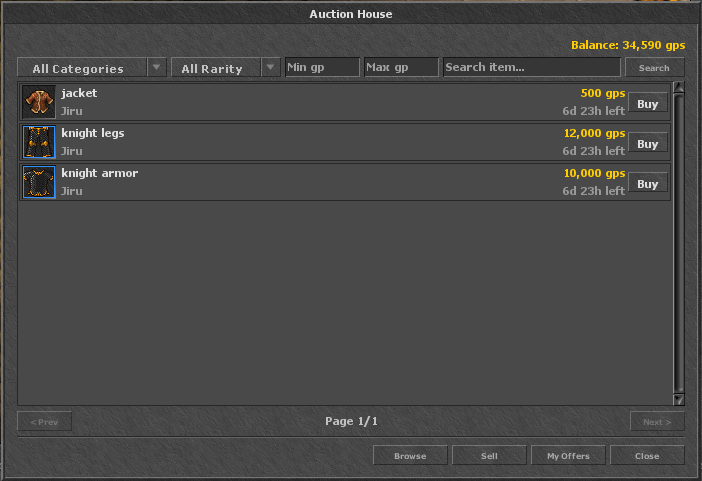Click the 500 gps price
702x481 pixels.
click(x=603, y=93)
